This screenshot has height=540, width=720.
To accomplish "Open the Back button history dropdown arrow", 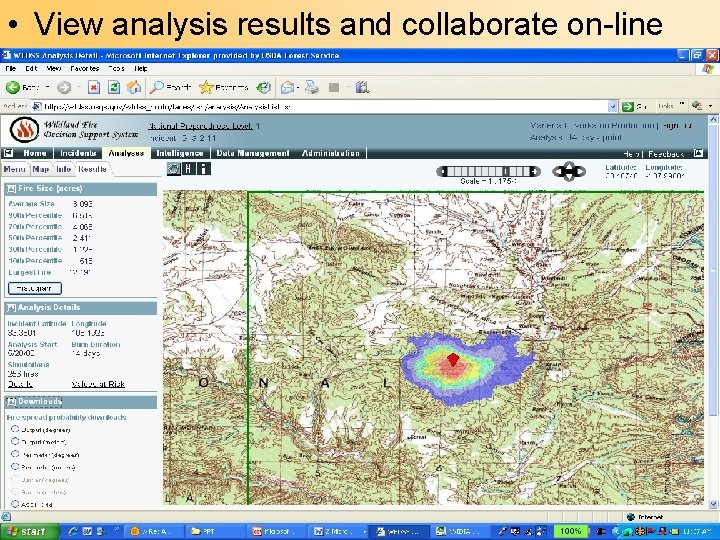I will pos(47,87).
